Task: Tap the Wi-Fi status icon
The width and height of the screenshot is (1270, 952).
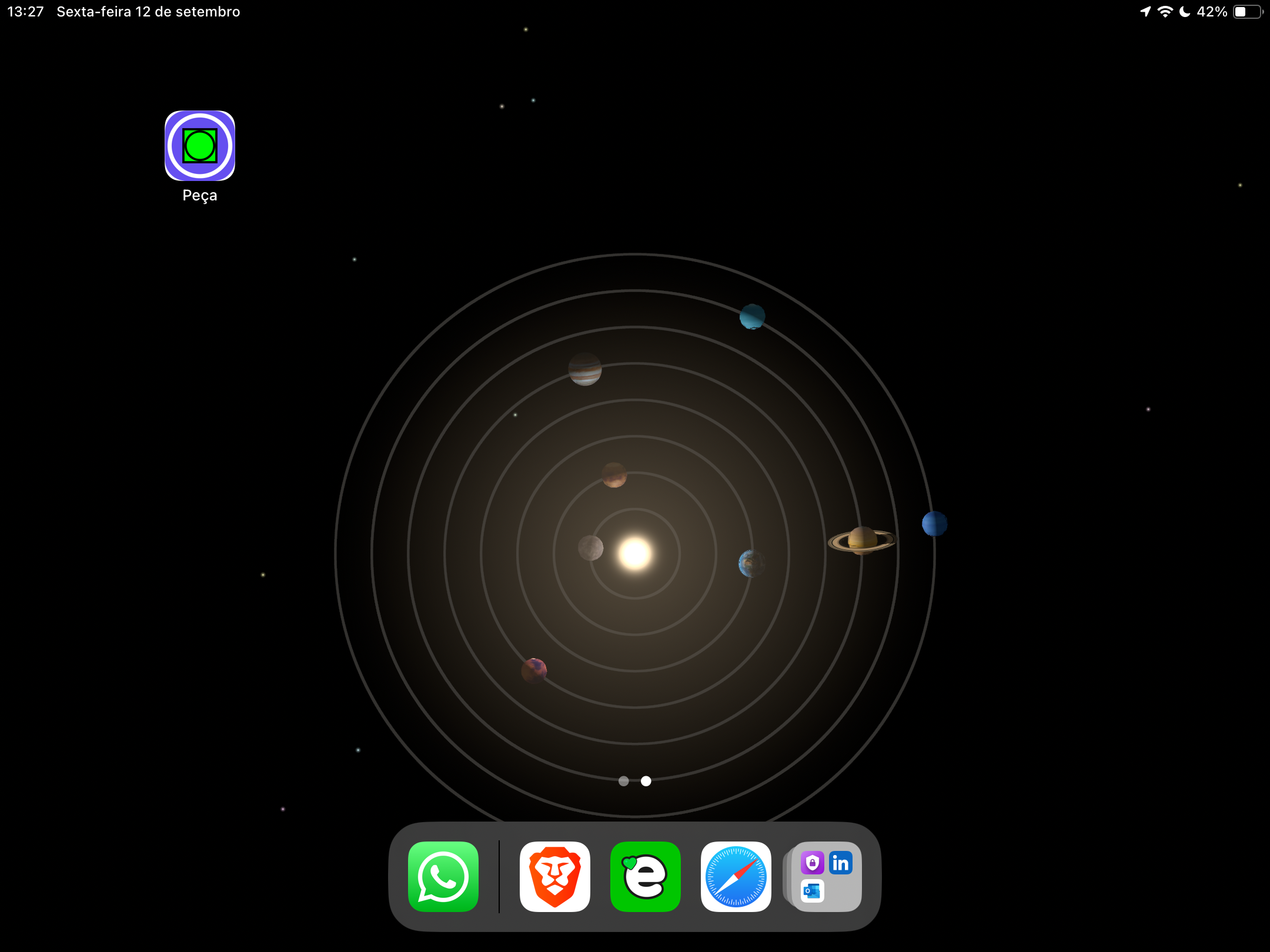Action: [x=1165, y=12]
